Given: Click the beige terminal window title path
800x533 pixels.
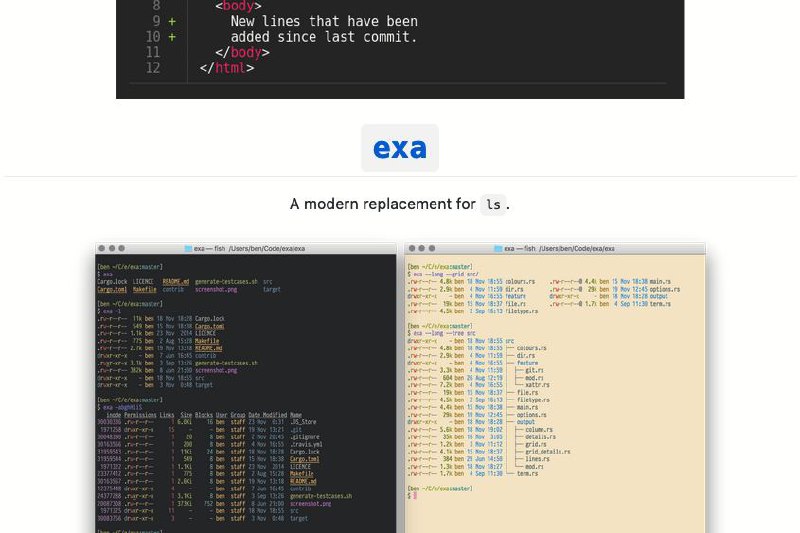Looking at the screenshot, I should point(560,248).
